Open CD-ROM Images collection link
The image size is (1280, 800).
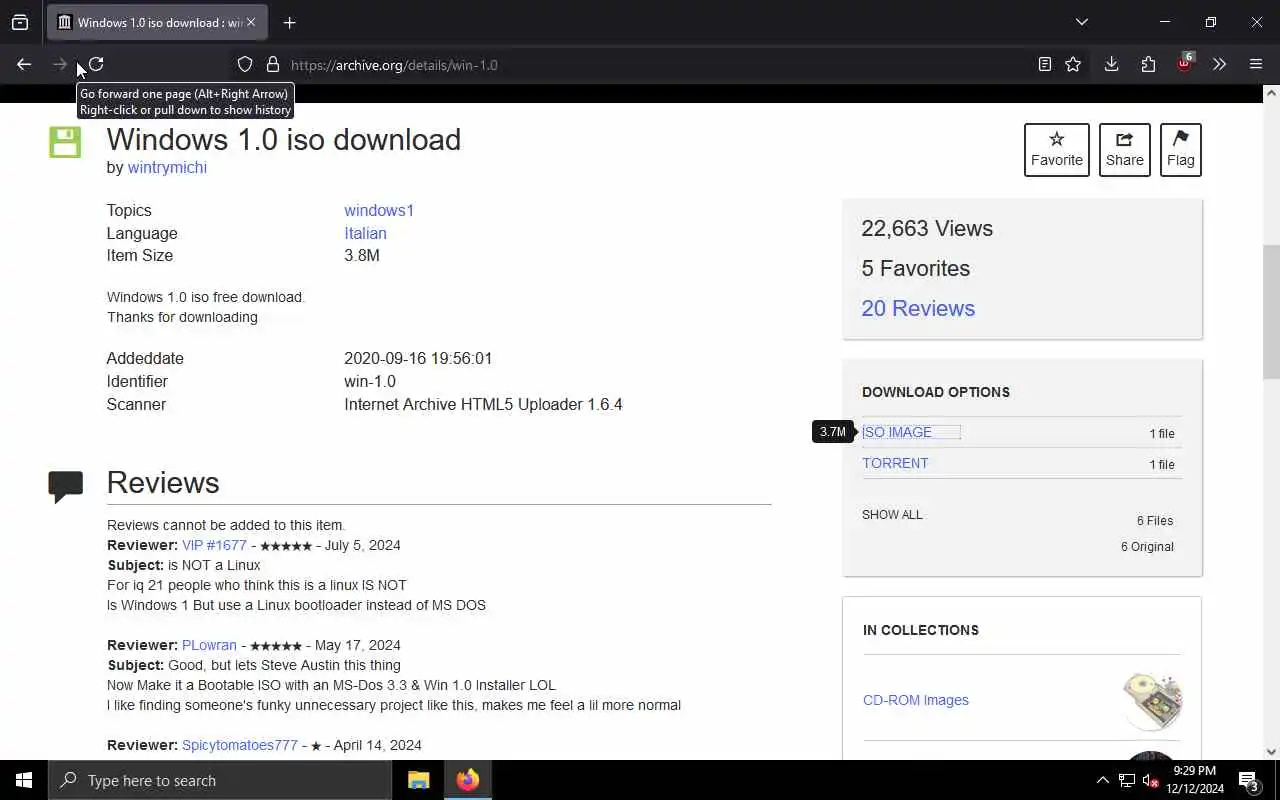point(916,701)
